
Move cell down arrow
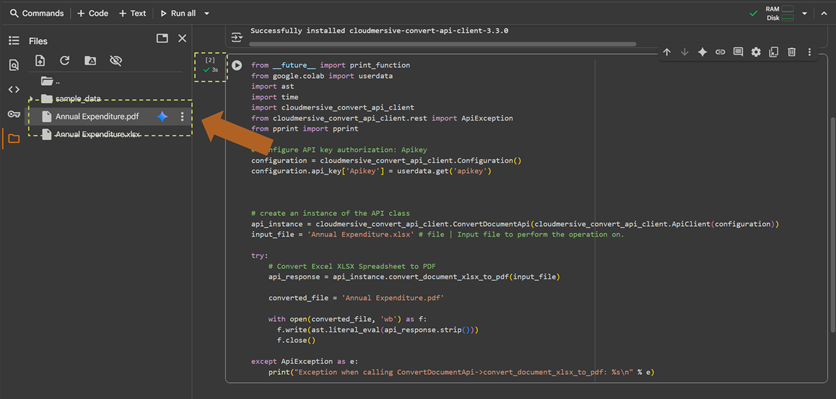tap(685, 52)
